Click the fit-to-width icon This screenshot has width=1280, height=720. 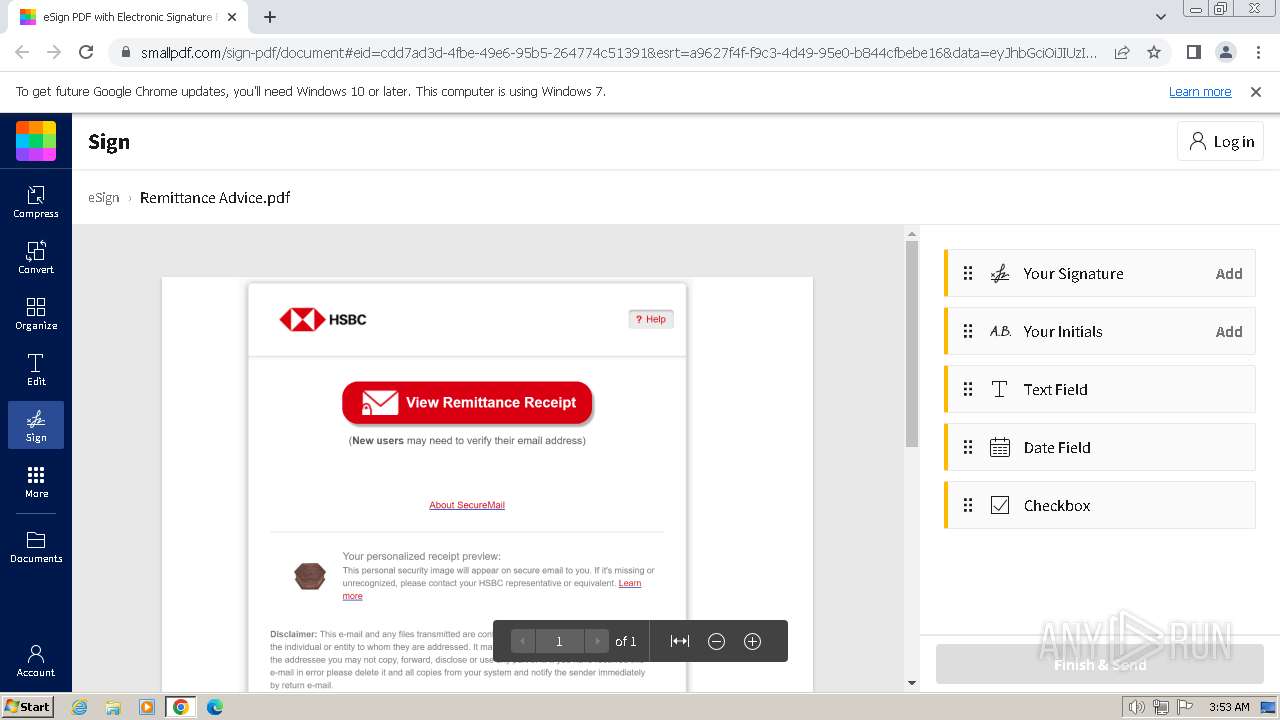[x=680, y=641]
